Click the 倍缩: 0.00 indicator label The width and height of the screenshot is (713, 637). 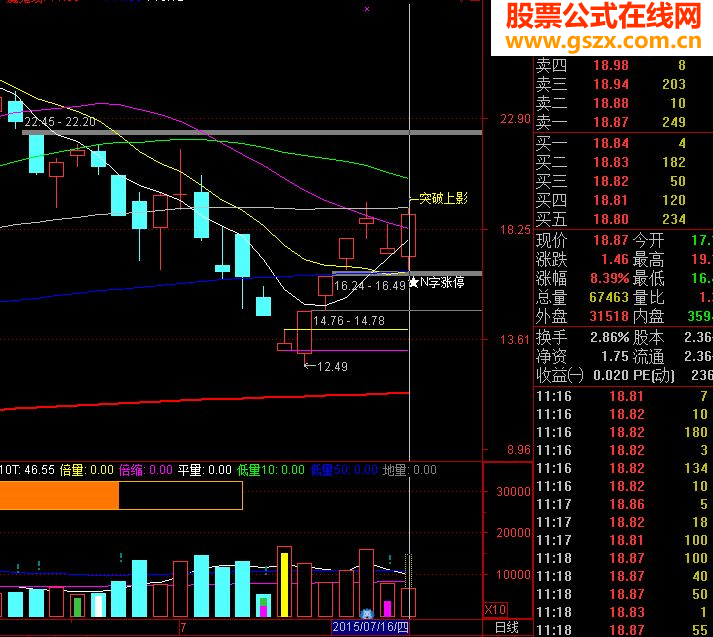pos(146,470)
